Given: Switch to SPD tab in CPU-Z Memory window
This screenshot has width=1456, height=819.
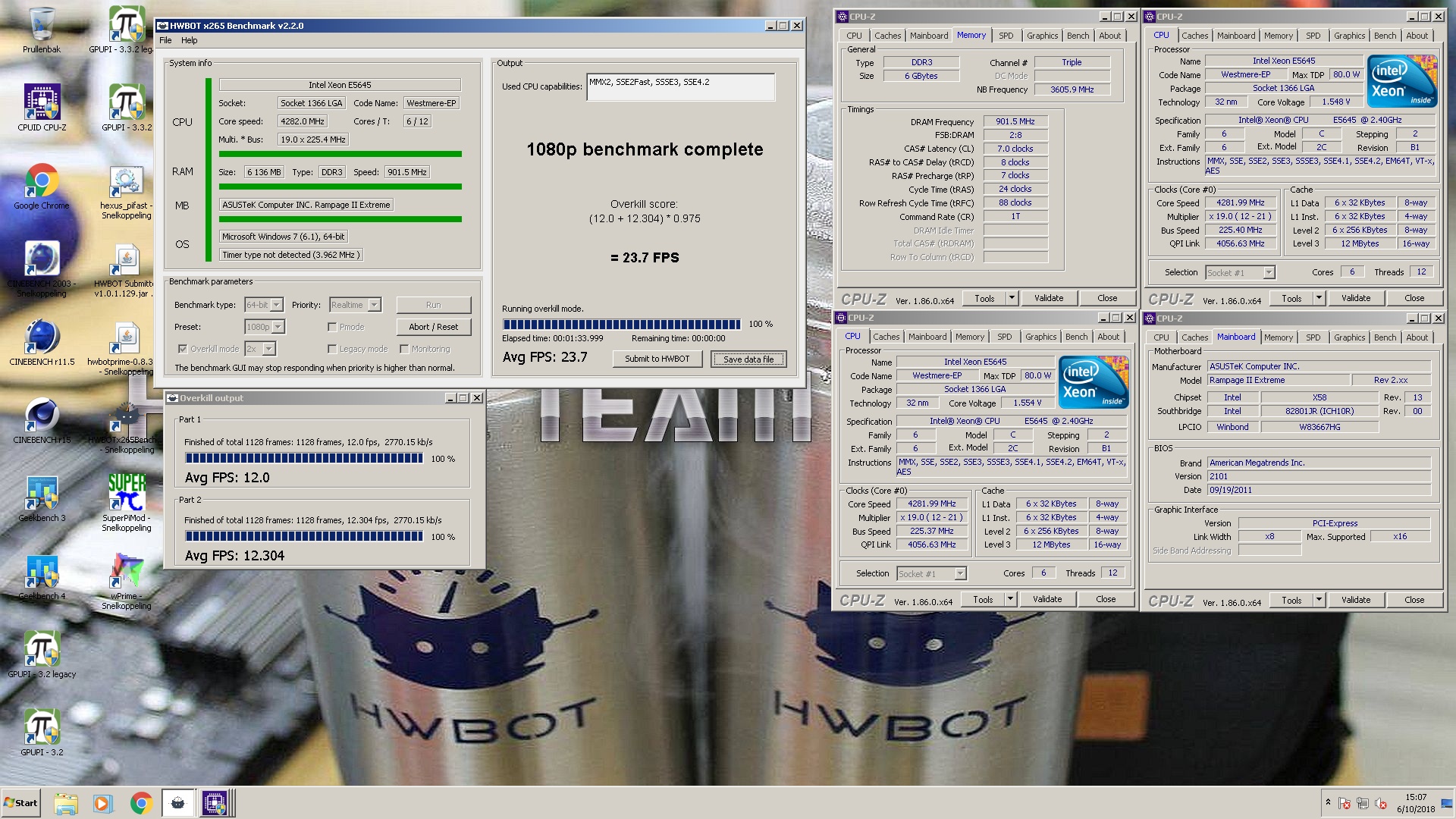Looking at the screenshot, I should coord(1006,36).
